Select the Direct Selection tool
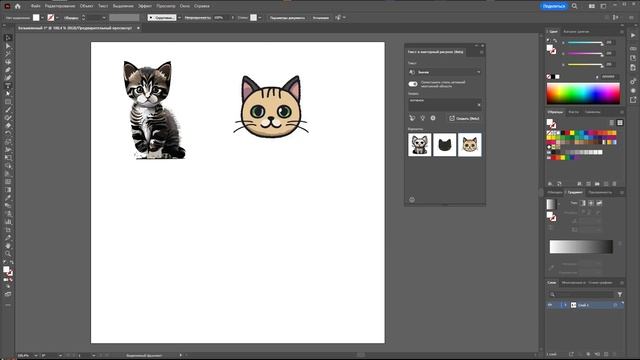 pos(8,46)
